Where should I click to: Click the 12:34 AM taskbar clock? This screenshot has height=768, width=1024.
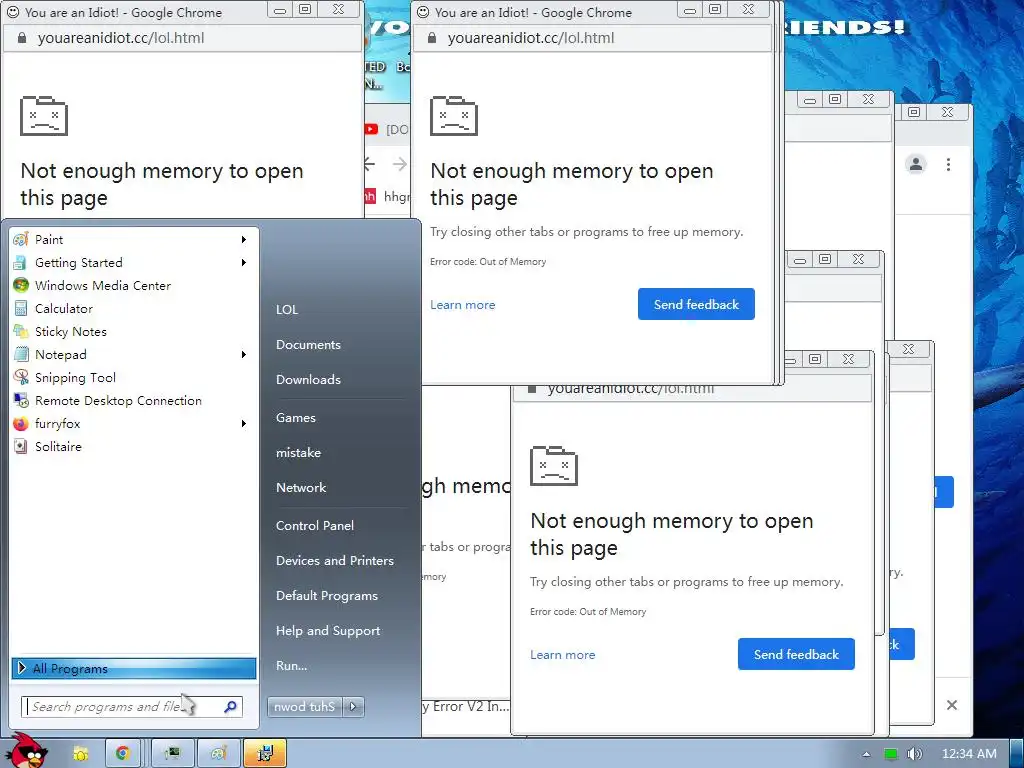point(969,754)
